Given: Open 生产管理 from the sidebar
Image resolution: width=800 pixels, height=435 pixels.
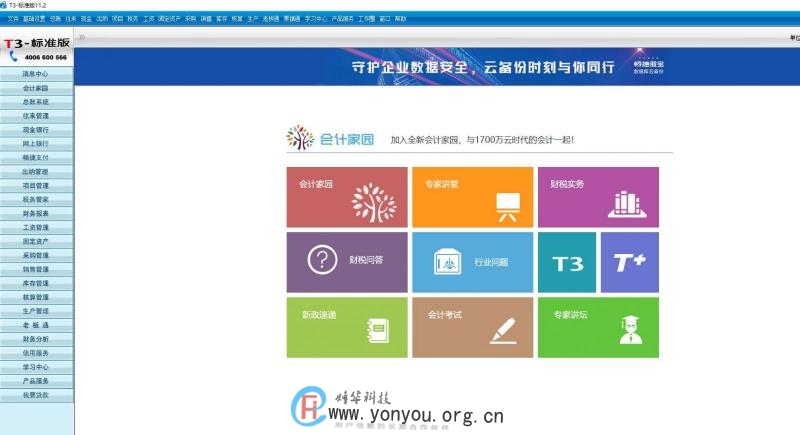Looking at the screenshot, I should pos(36,311).
